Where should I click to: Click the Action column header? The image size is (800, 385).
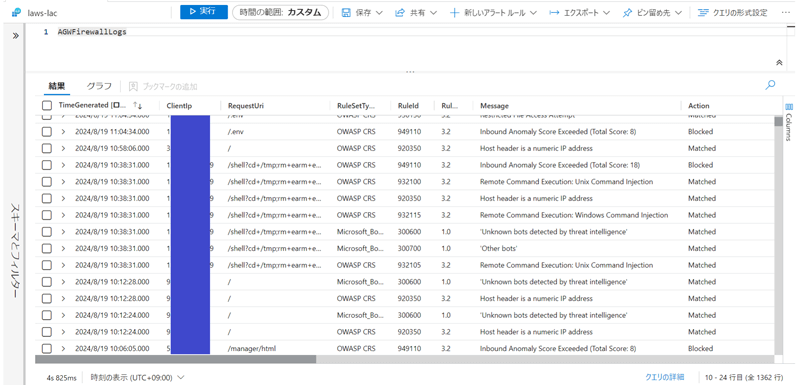tap(698, 106)
